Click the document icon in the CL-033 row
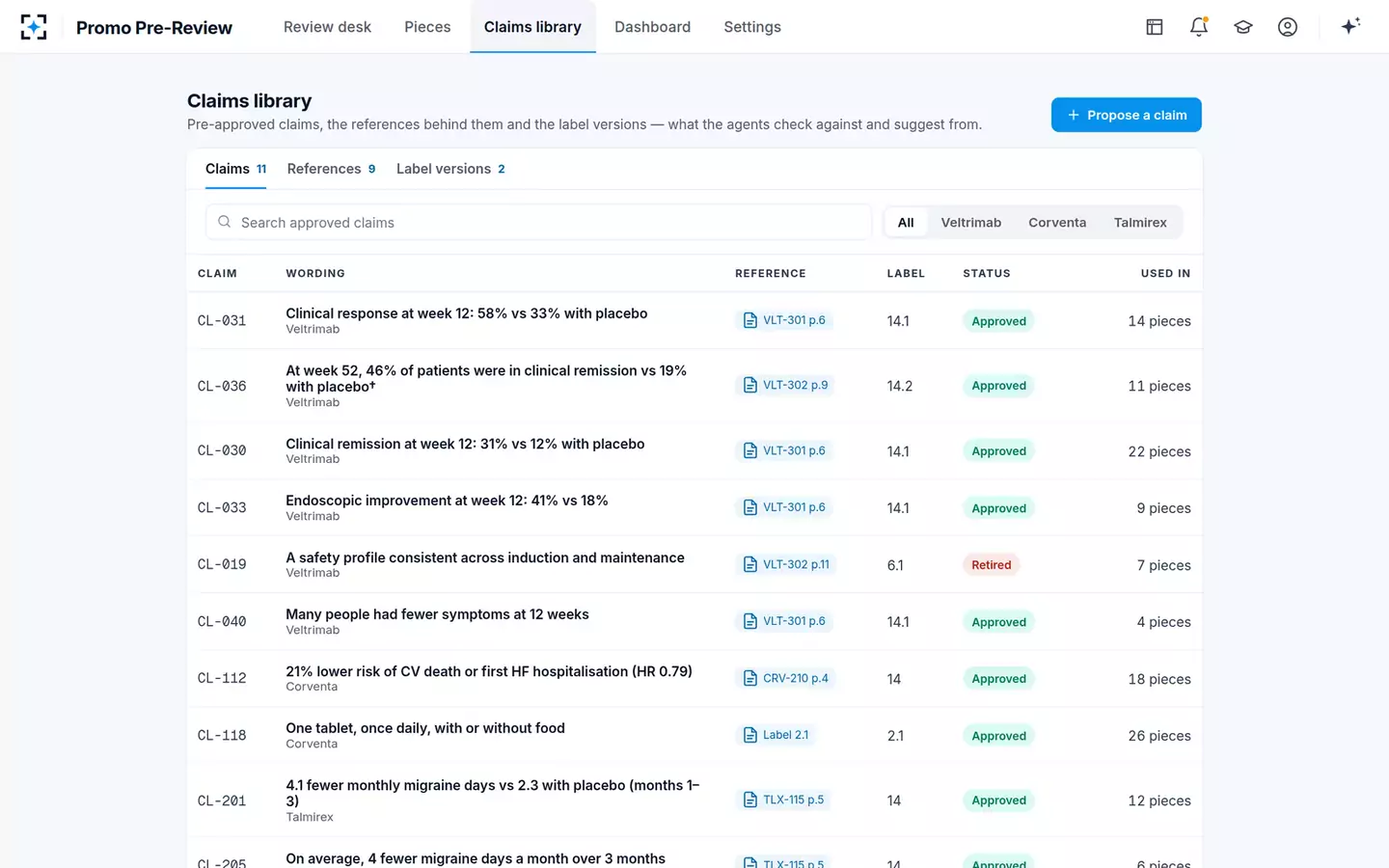Image resolution: width=1389 pixels, height=868 pixels. pos(750,507)
